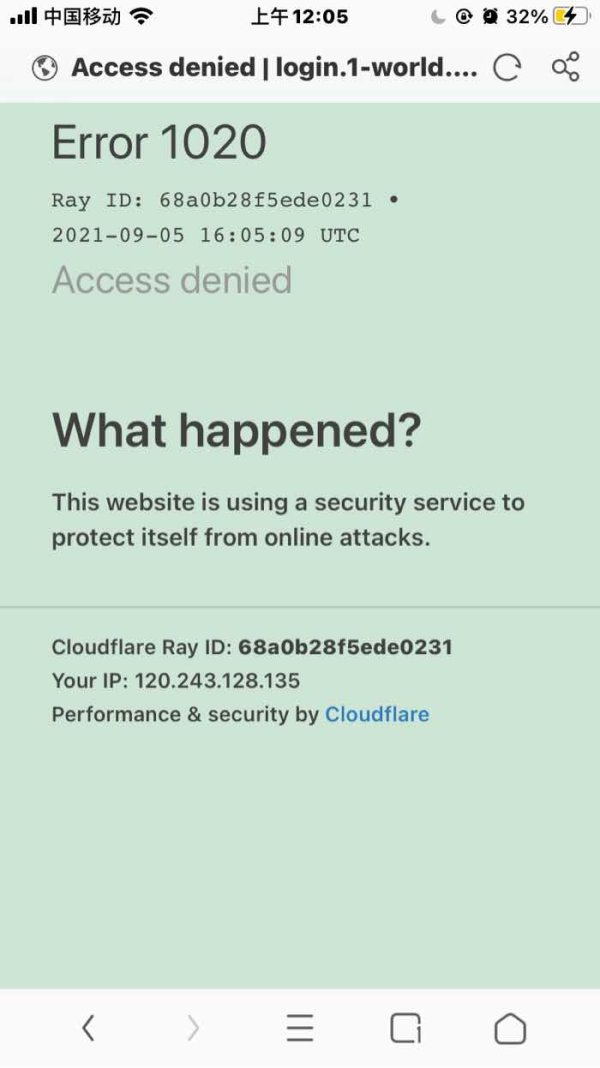
Task: Tap the alarm clock status icon
Action: point(490,16)
